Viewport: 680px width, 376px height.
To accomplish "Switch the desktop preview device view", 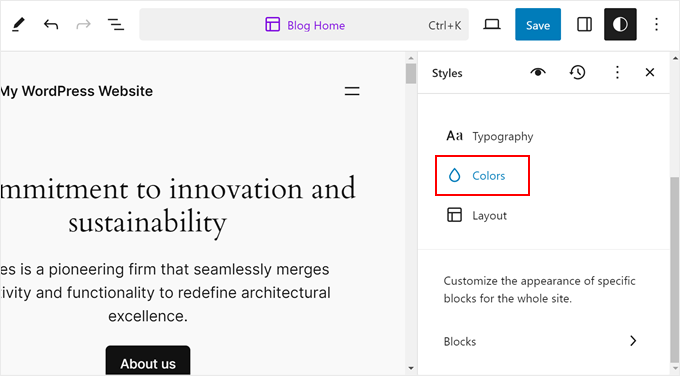I will click(x=492, y=25).
